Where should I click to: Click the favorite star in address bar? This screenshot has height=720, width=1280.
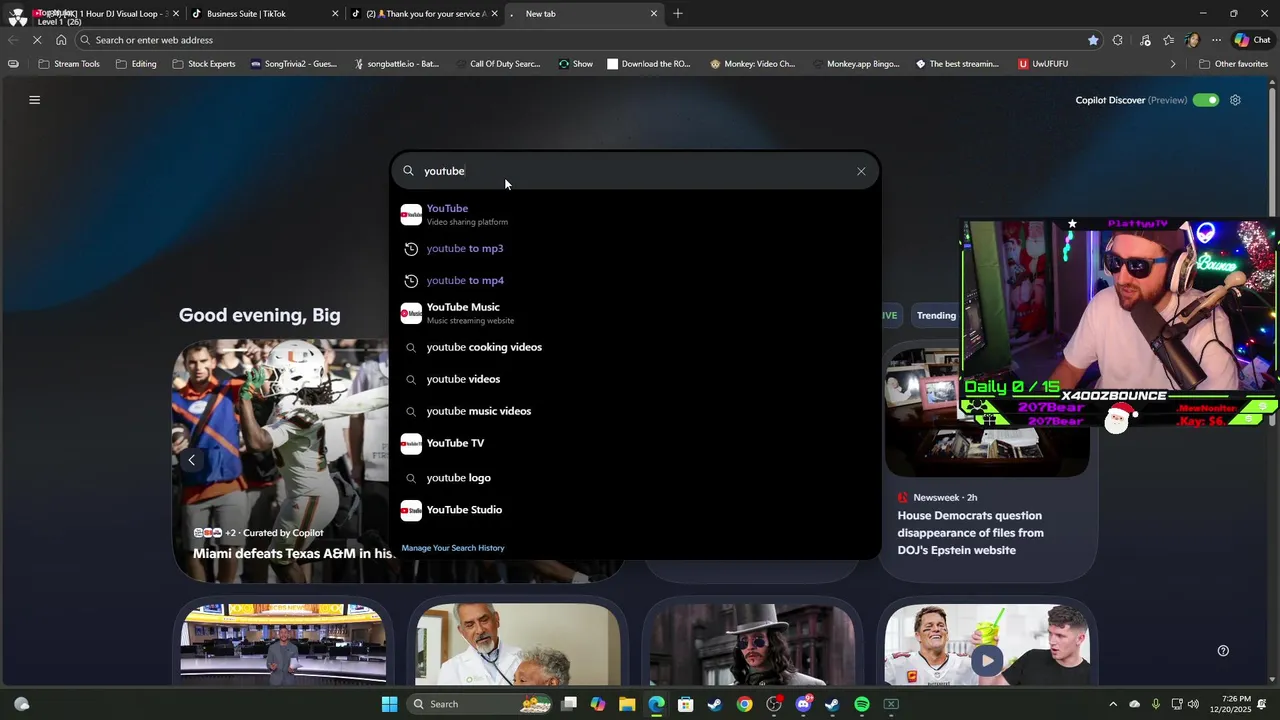(x=1093, y=40)
